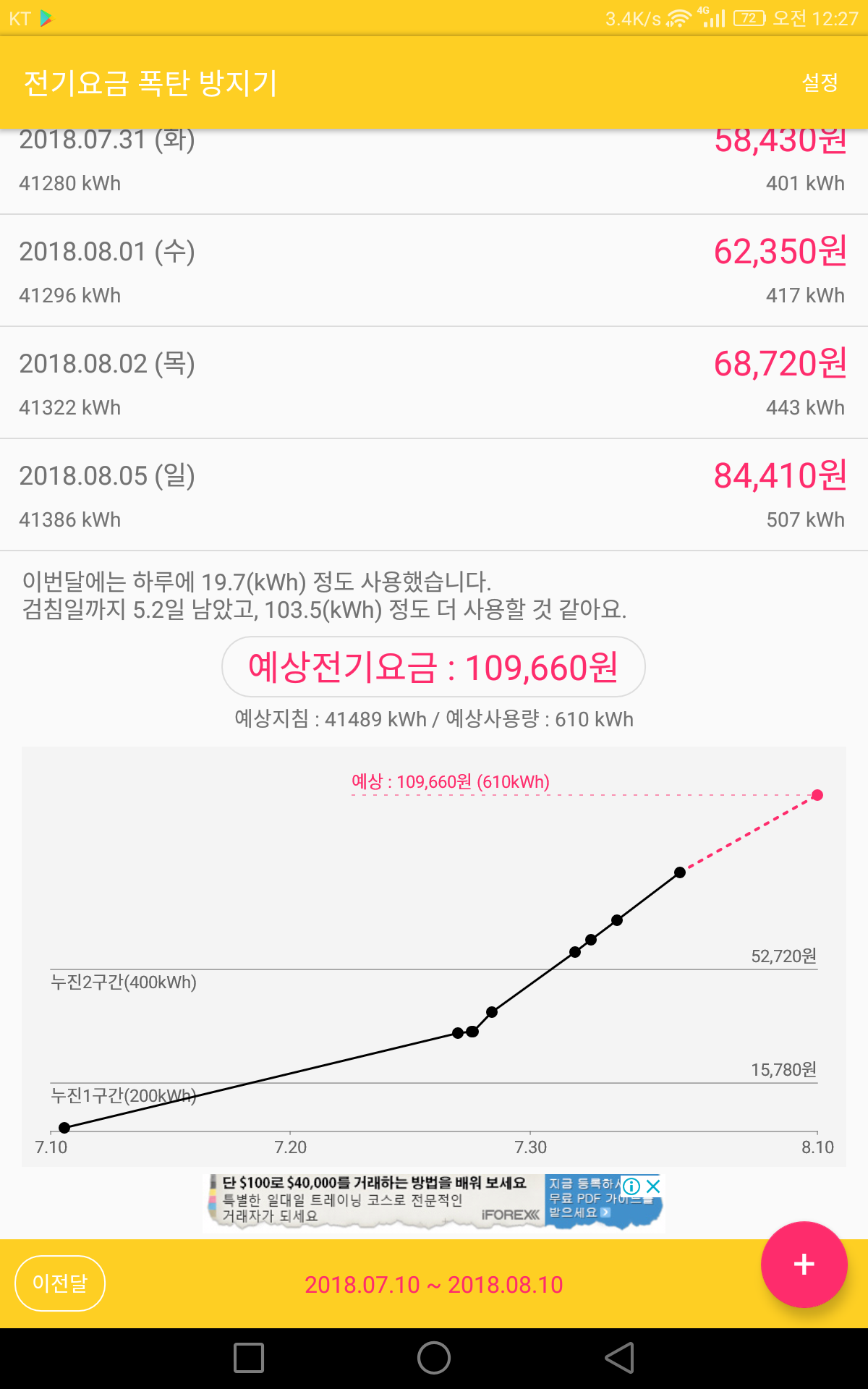Viewport: 868px width, 1389px height.
Task: Open the 2018.07.31 (화) reading entry
Action: coord(434,171)
